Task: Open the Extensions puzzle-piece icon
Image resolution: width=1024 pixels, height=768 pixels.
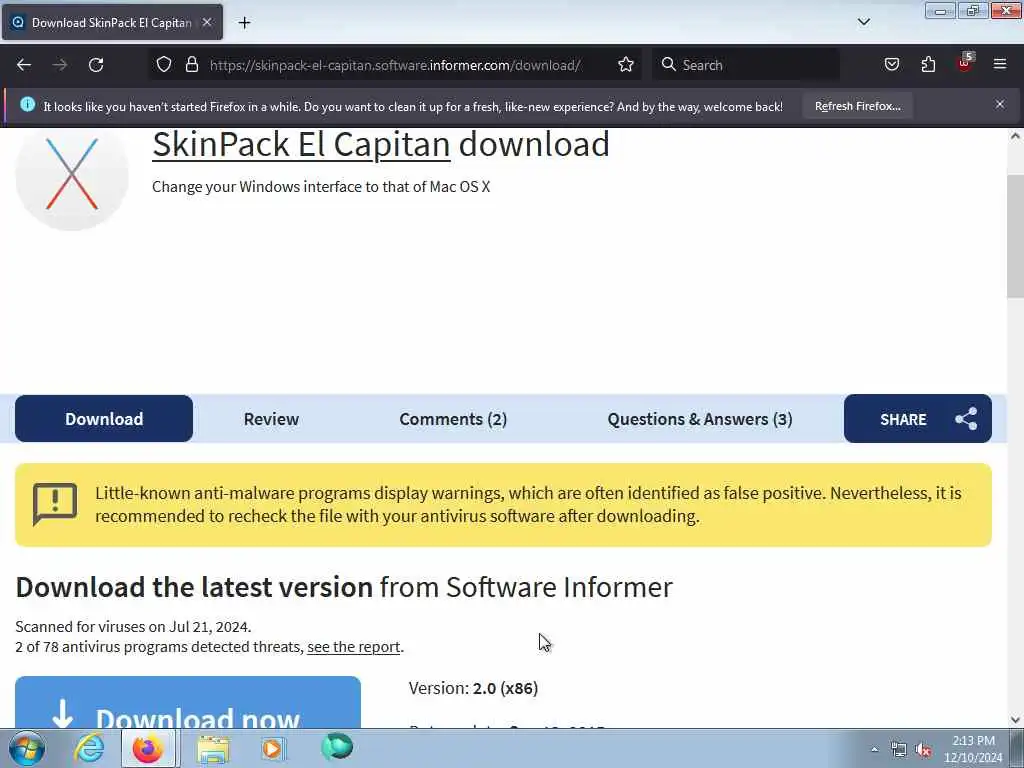Action: point(928,65)
